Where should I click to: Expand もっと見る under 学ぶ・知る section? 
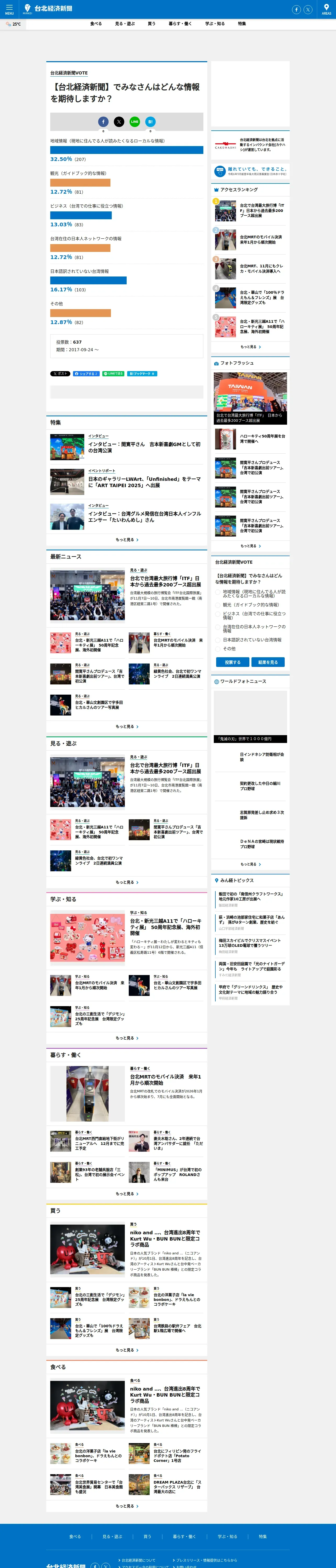[x=127, y=1039]
